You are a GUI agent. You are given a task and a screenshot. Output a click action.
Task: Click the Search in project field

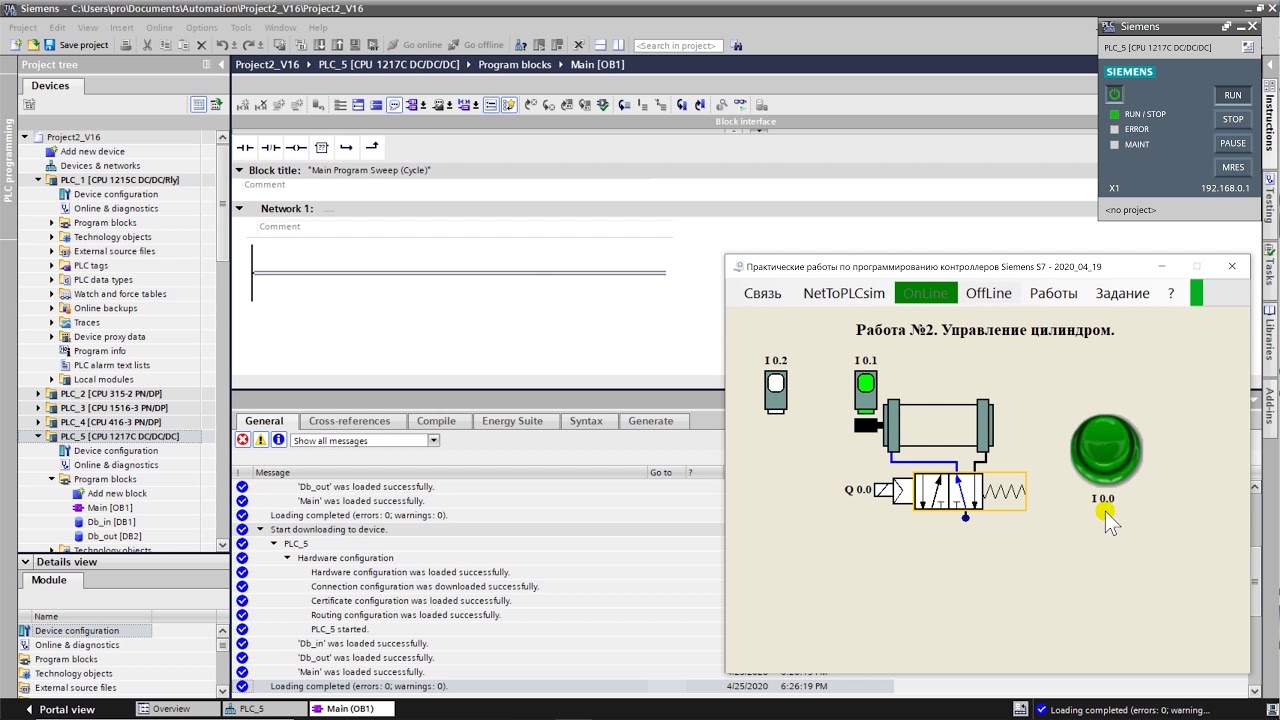(x=678, y=45)
